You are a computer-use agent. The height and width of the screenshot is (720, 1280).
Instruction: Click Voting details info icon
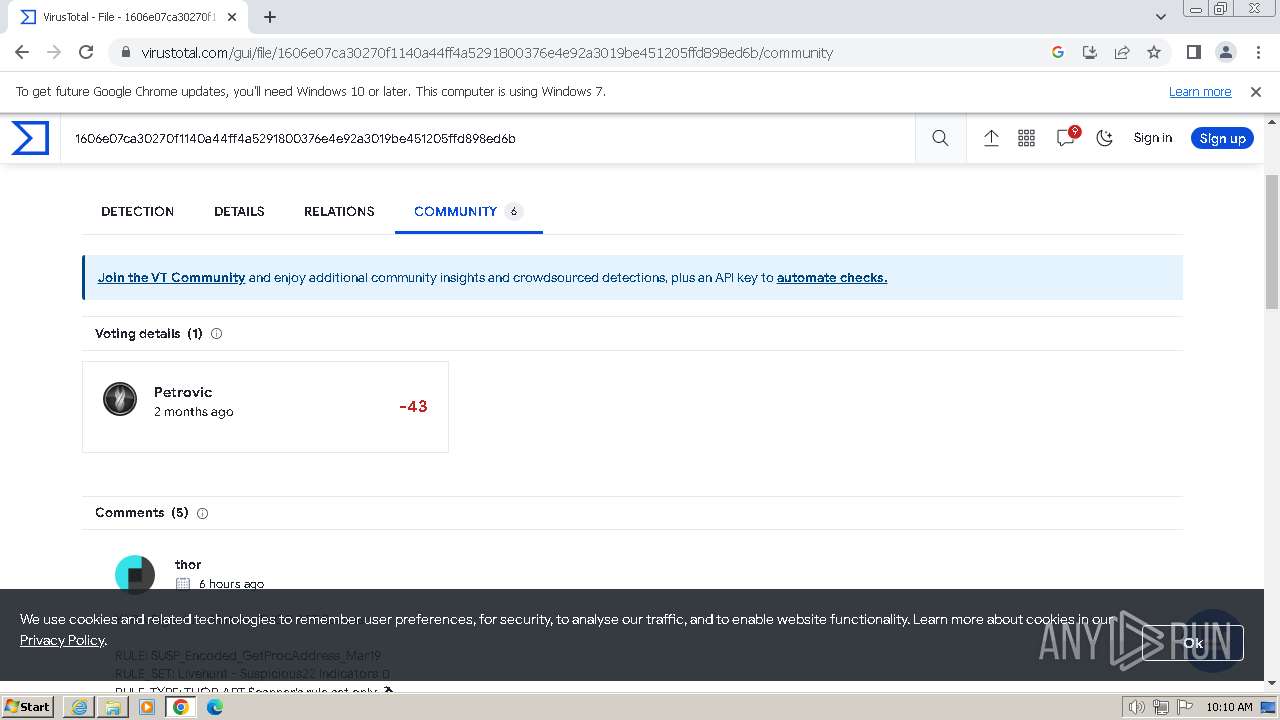tap(216, 334)
